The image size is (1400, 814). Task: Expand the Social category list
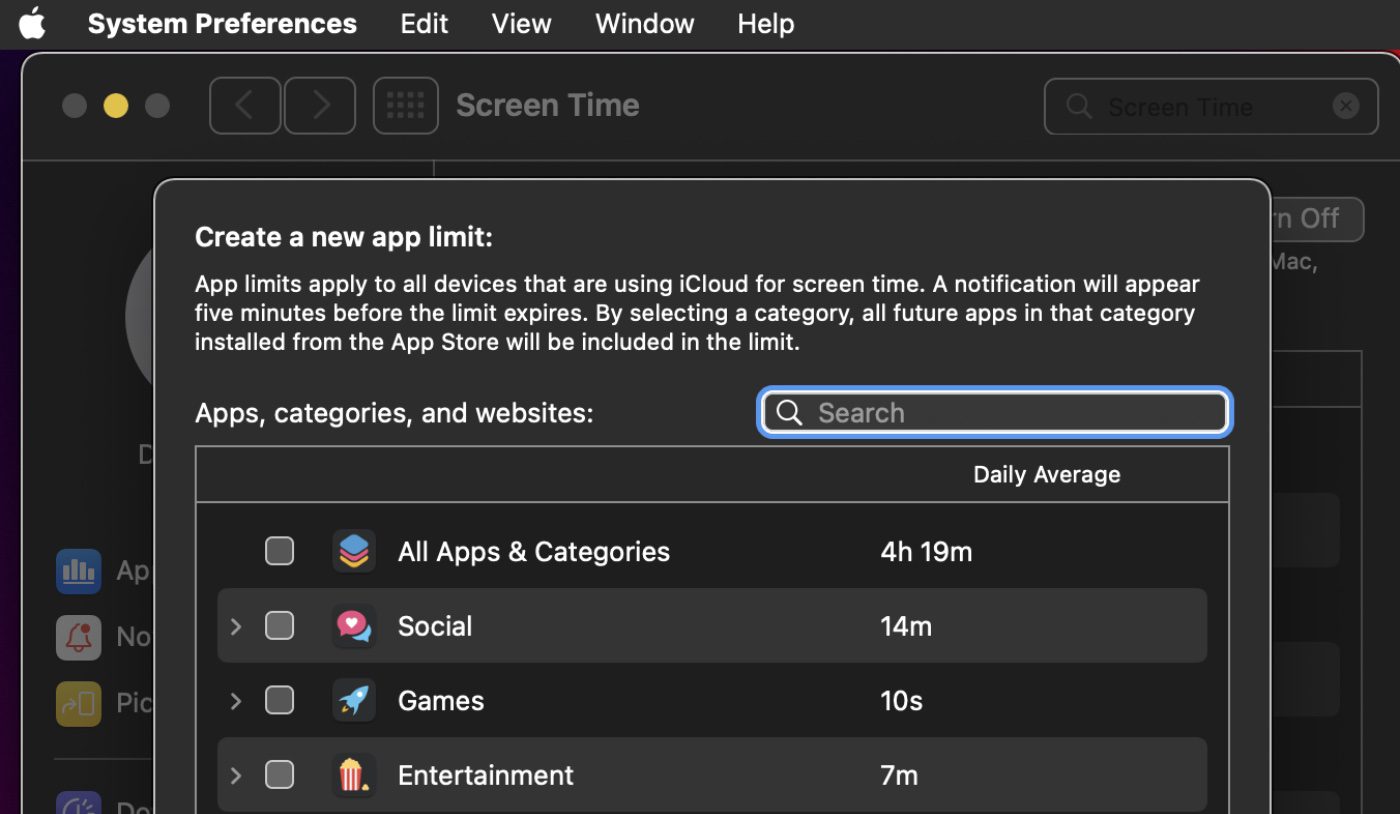236,626
